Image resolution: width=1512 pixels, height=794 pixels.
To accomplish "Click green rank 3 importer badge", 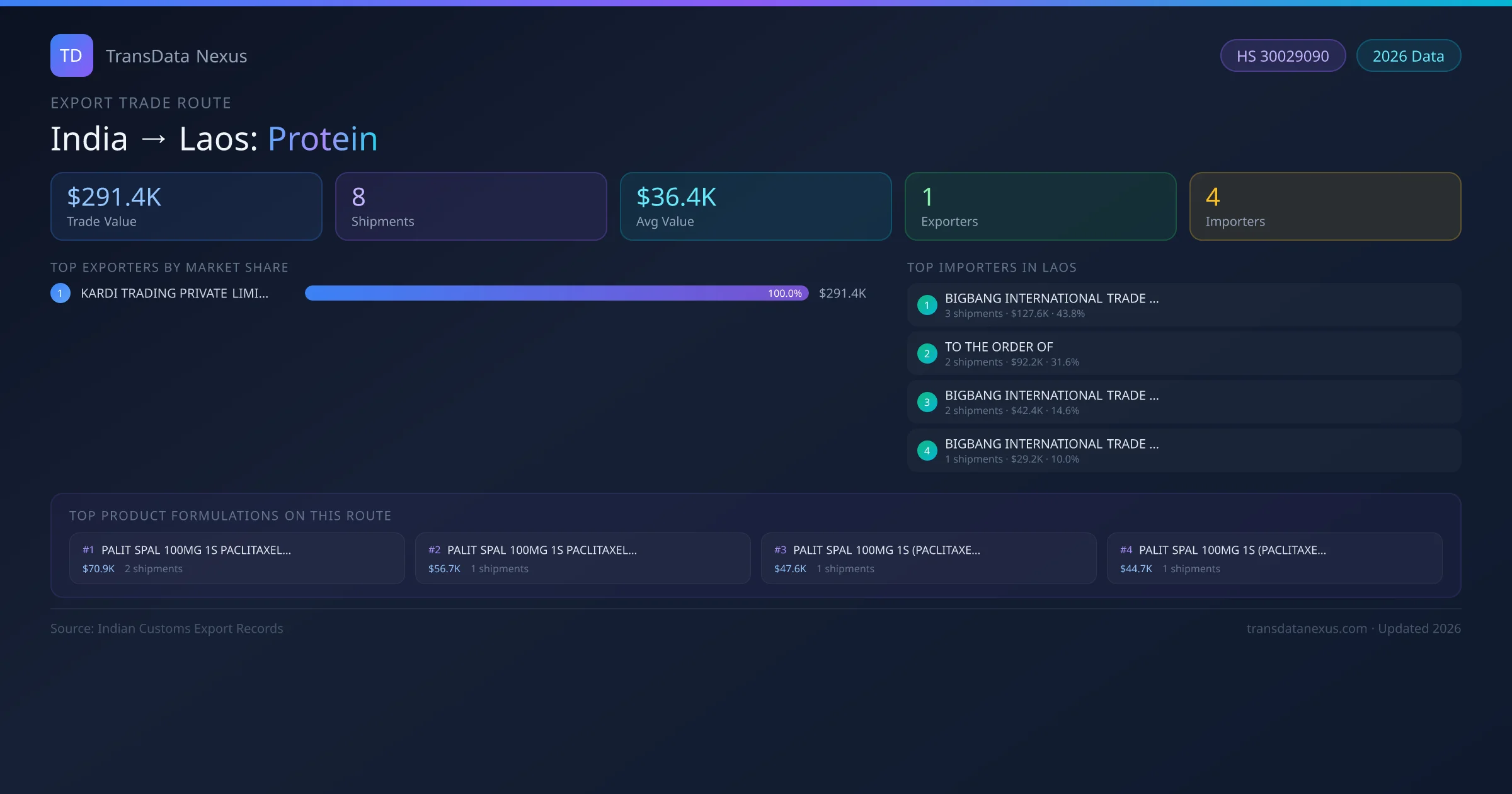I will coord(927,402).
